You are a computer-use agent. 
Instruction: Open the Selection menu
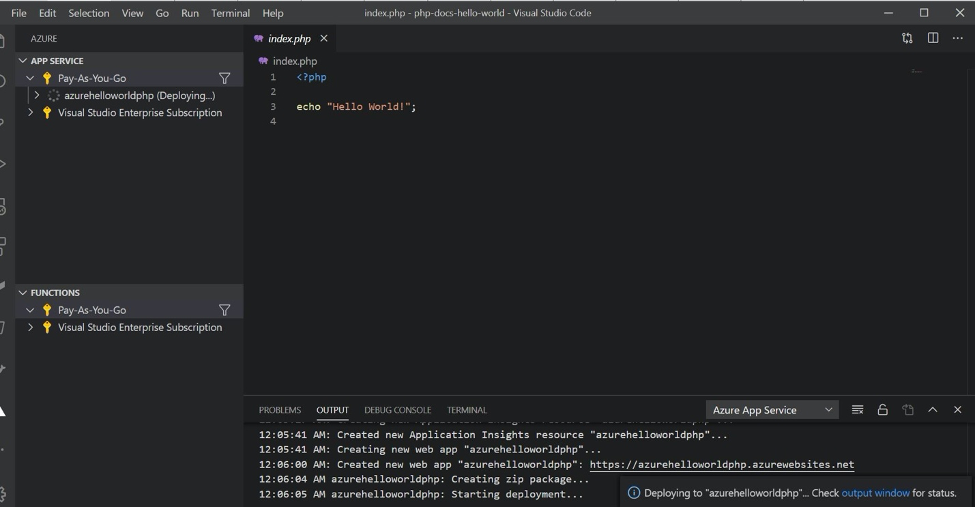click(x=88, y=13)
